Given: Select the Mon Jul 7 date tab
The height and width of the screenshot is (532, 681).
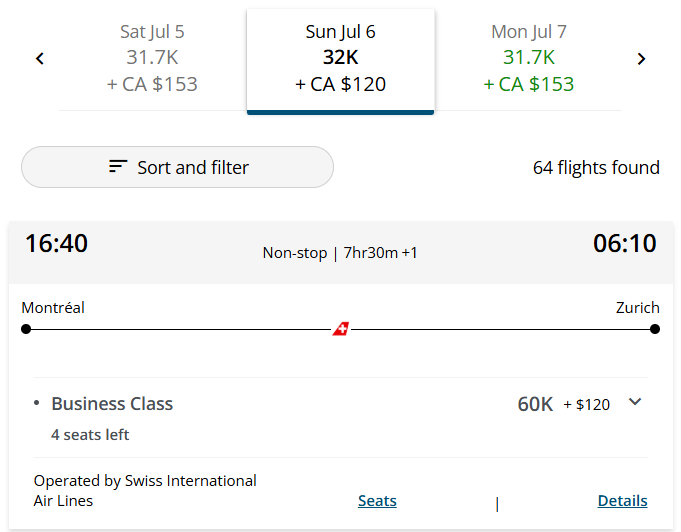Looking at the screenshot, I should [529, 59].
